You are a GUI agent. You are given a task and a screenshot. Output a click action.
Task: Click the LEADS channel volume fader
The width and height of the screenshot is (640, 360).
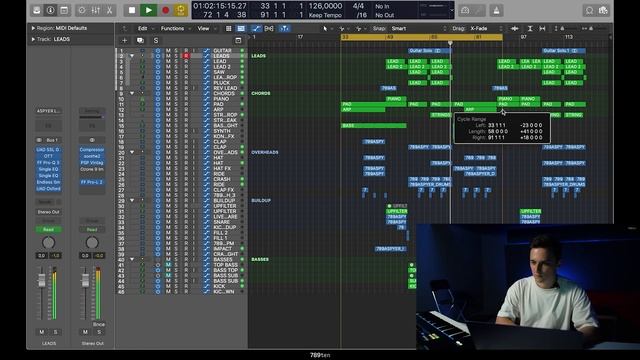[42, 280]
